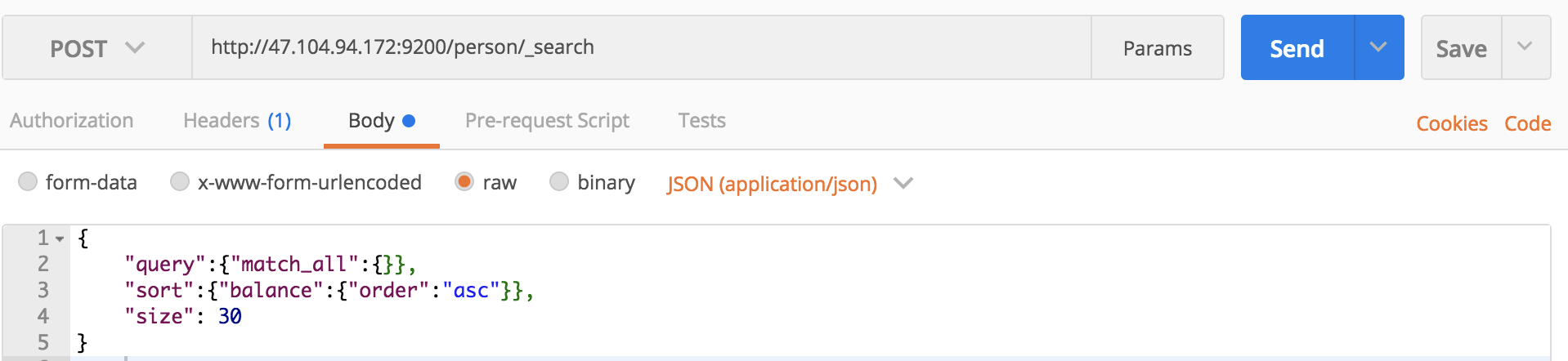
Task: Expand the Save button arrow options
Action: (x=1525, y=47)
